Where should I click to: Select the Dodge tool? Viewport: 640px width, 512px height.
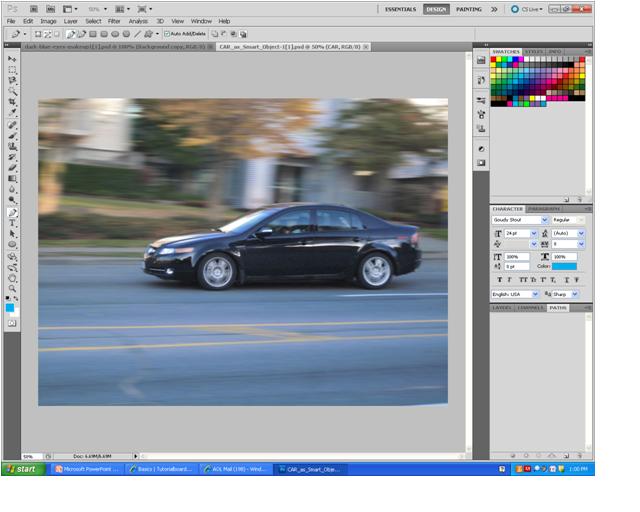[12, 200]
